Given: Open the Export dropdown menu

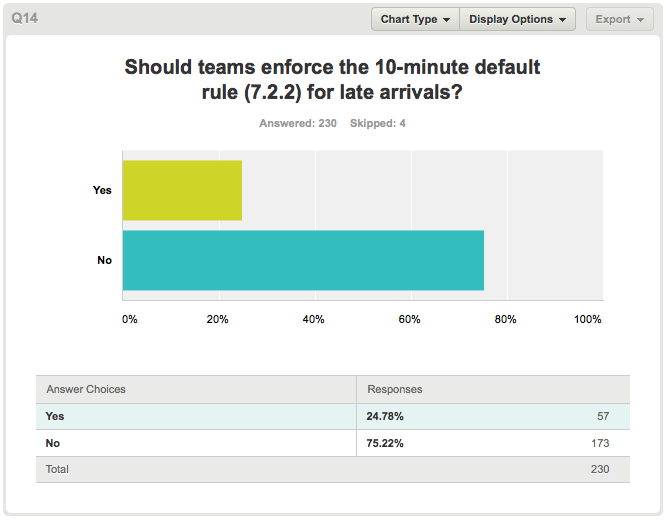Looking at the screenshot, I should click(x=620, y=19).
